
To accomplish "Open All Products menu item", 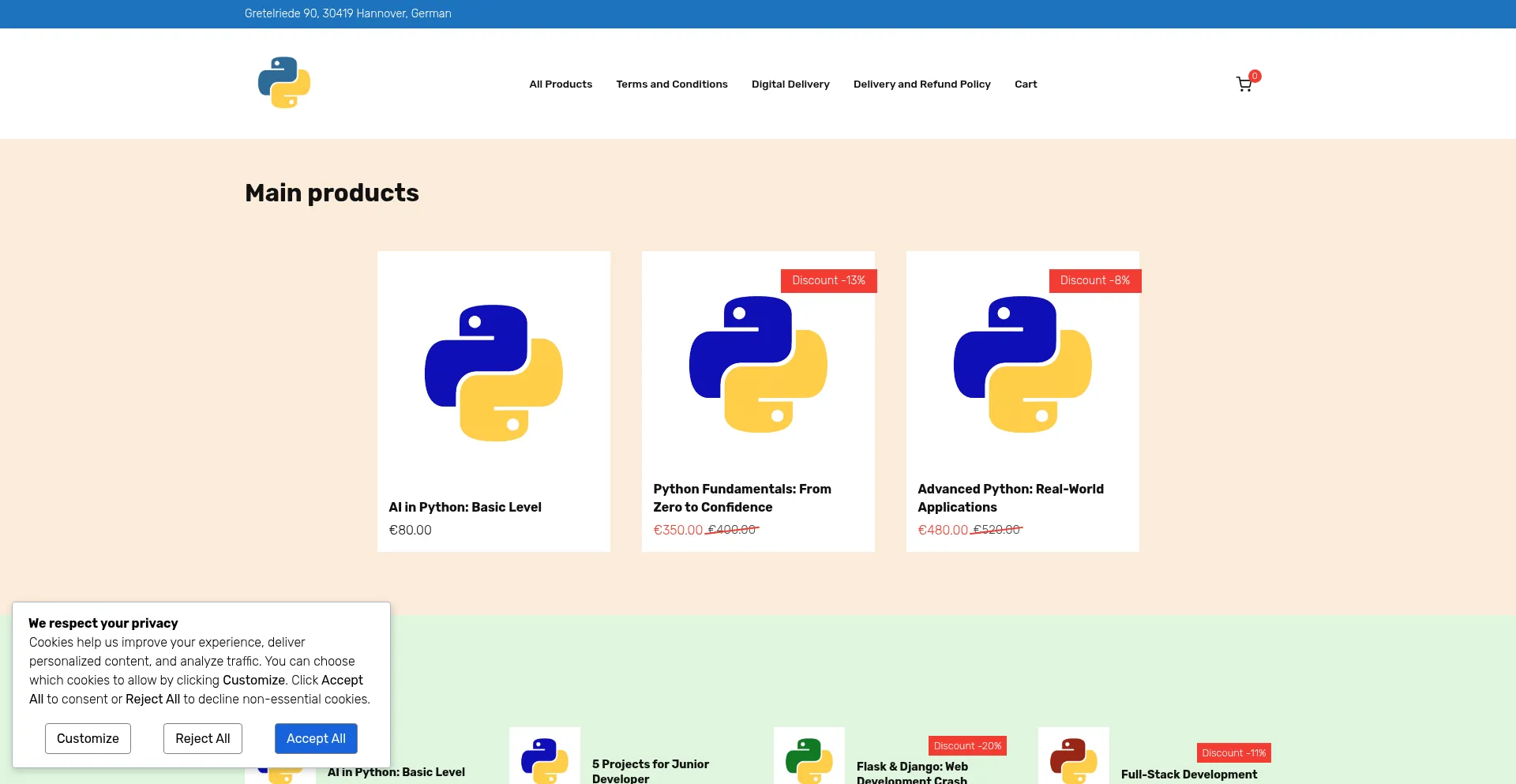I will [x=561, y=84].
